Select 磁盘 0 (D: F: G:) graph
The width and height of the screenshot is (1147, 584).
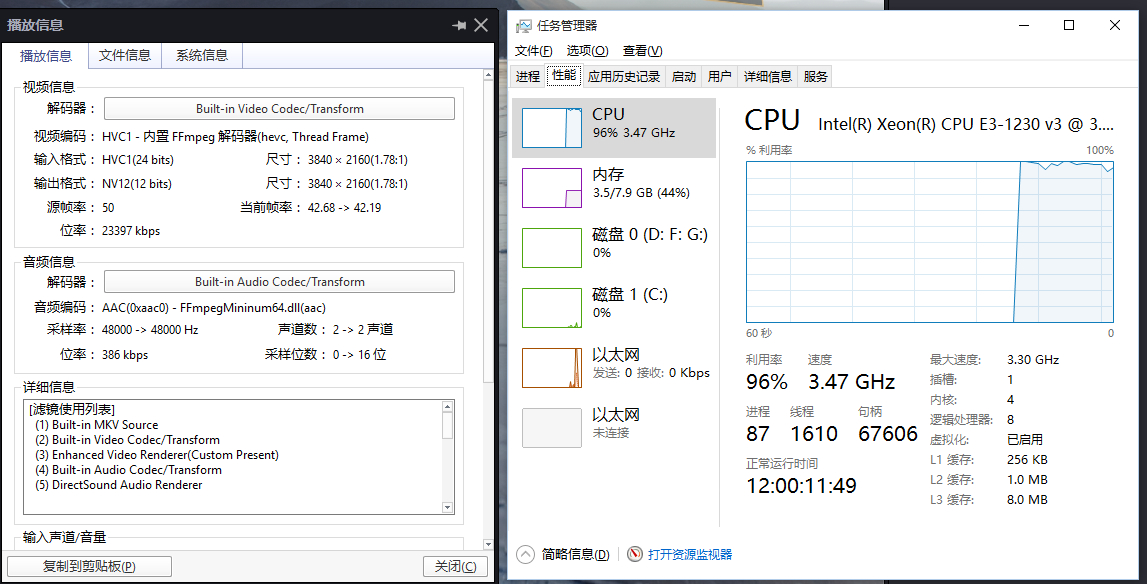551,248
